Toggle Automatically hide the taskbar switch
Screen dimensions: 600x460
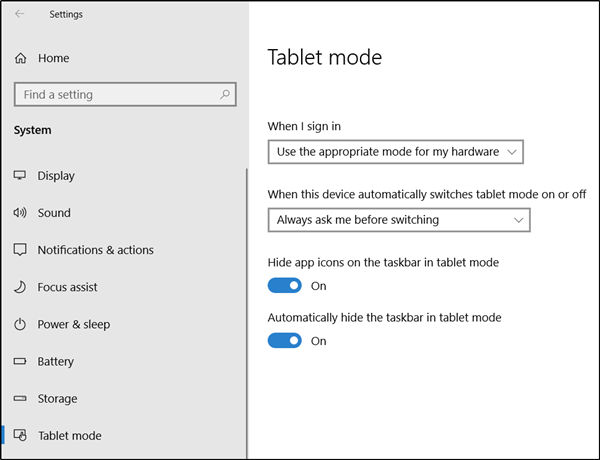tap(285, 340)
